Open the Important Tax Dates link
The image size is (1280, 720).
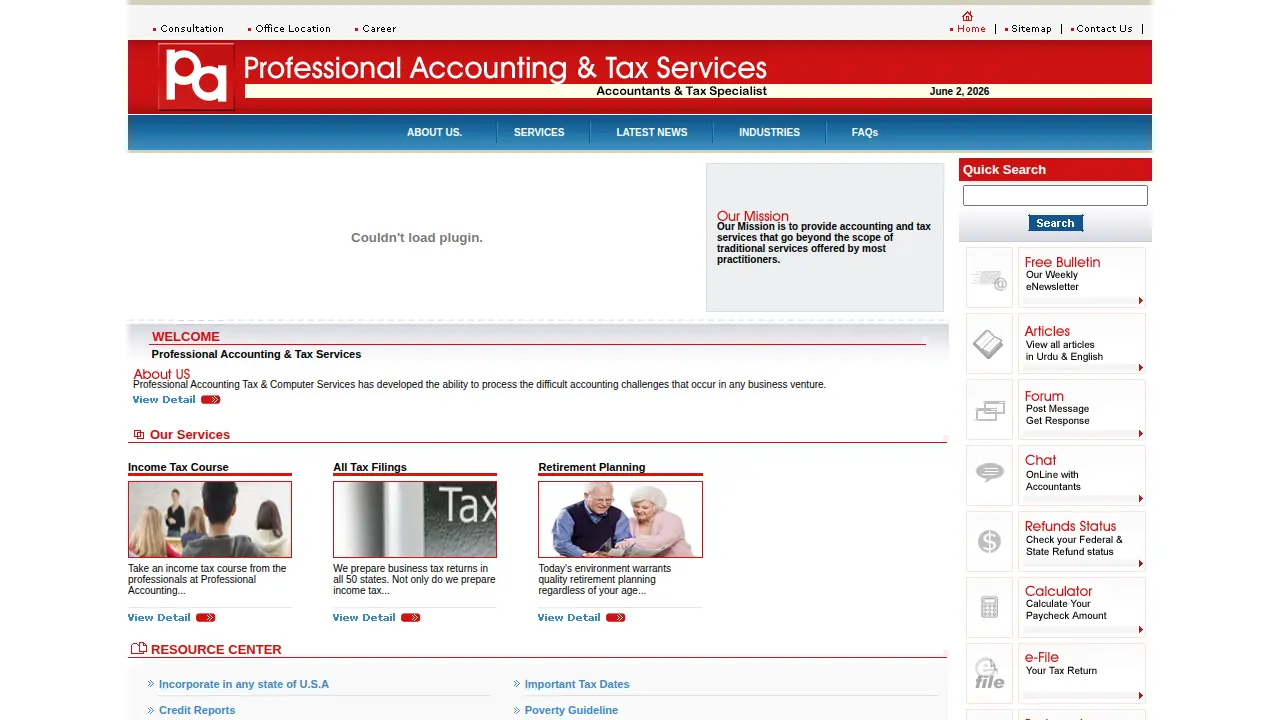[x=577, y=684]
